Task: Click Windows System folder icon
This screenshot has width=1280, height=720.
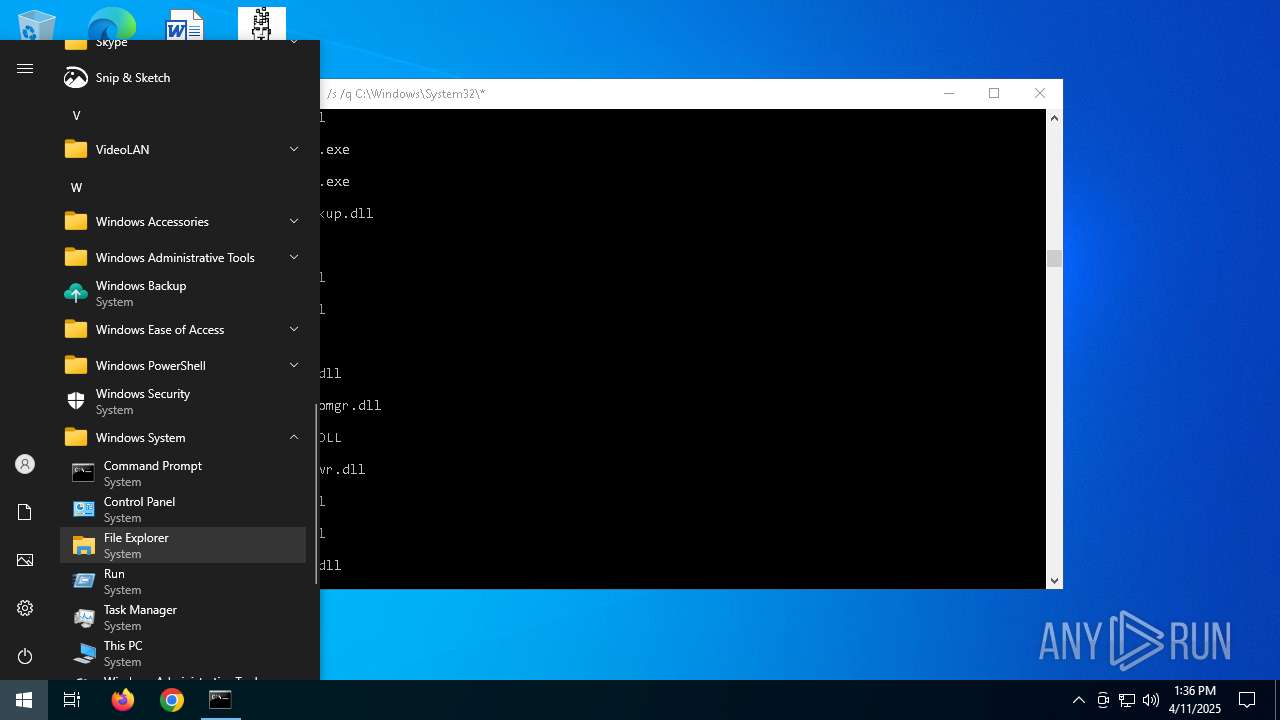Action: click(76, 438)
